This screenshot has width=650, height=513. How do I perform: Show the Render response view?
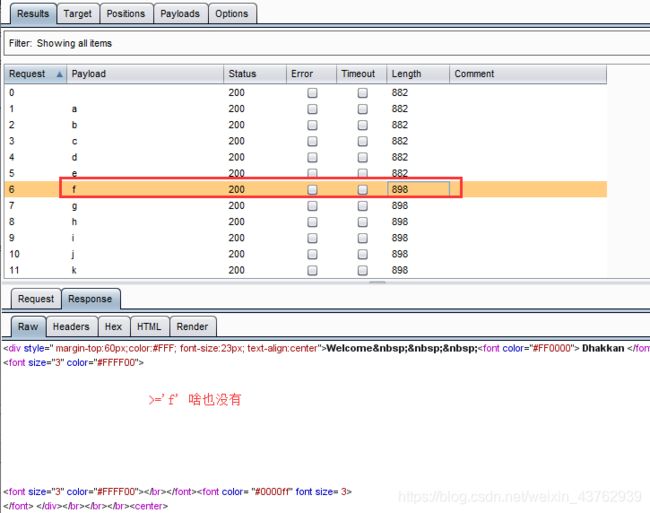pos(192,327)
